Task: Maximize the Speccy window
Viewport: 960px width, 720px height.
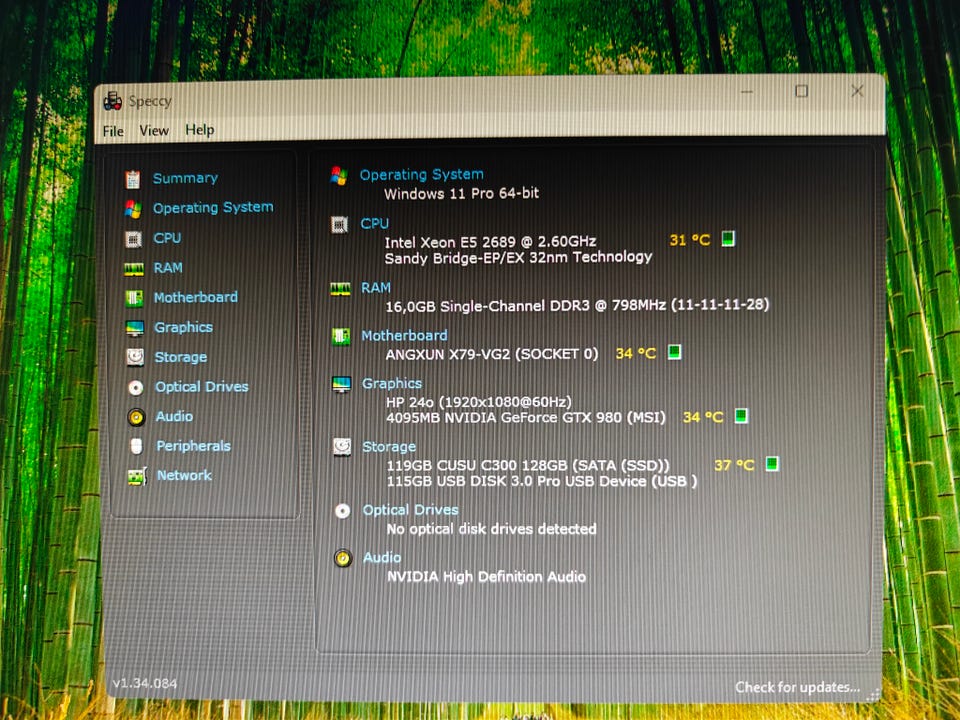Action: click(801, 91)
